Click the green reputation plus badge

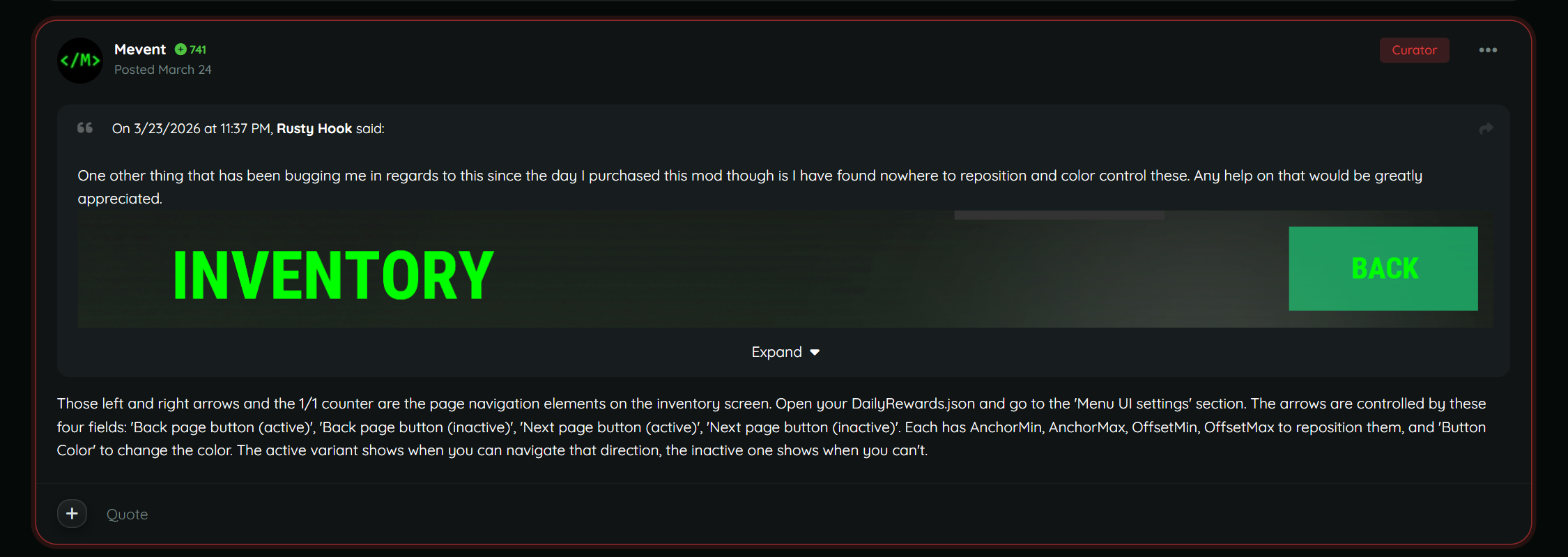coord(180,49)
